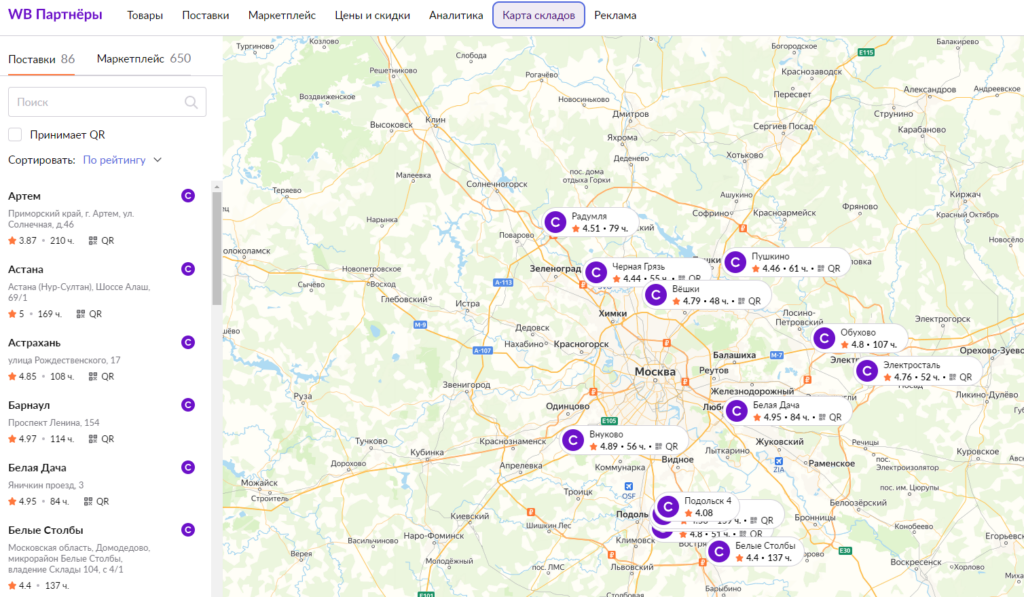Enable the Принимает QR checkbox
The width and height of the screenshot is (1024, 597).
(15, 135)
